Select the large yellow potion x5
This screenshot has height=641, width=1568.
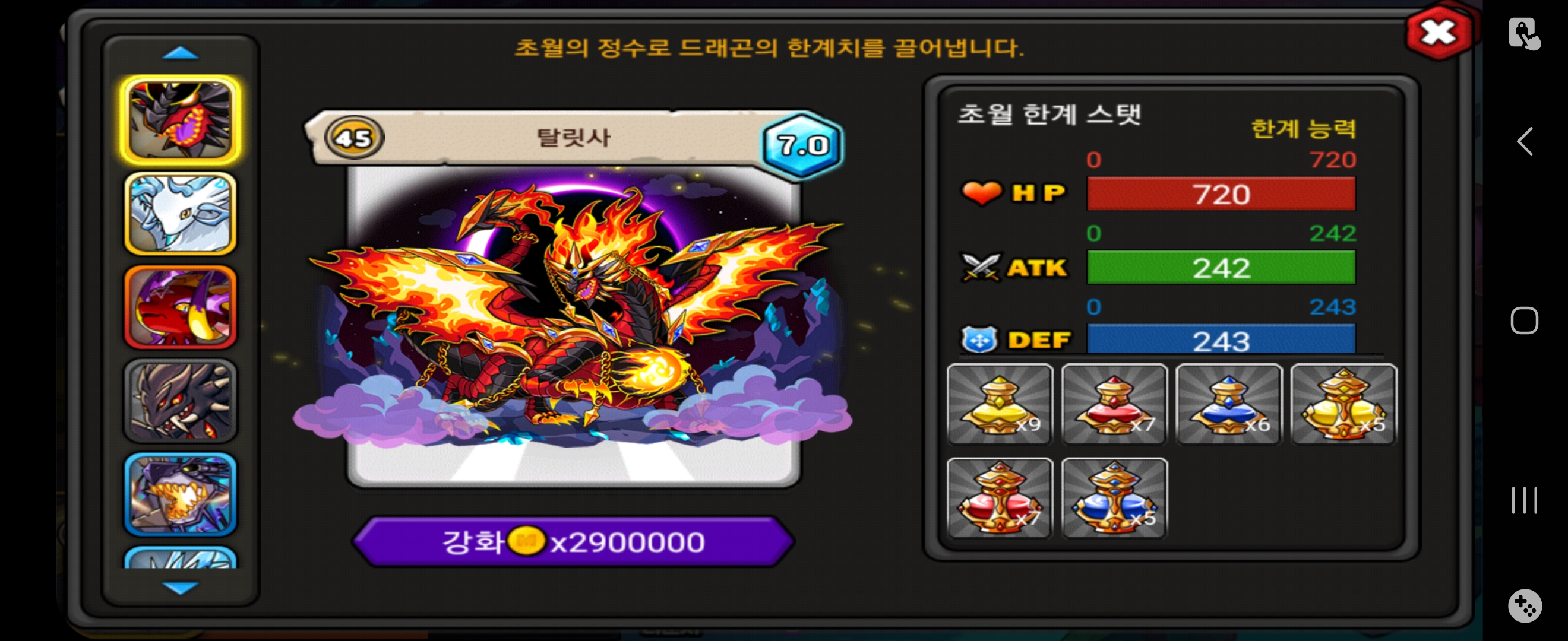tap(1343, 404)
